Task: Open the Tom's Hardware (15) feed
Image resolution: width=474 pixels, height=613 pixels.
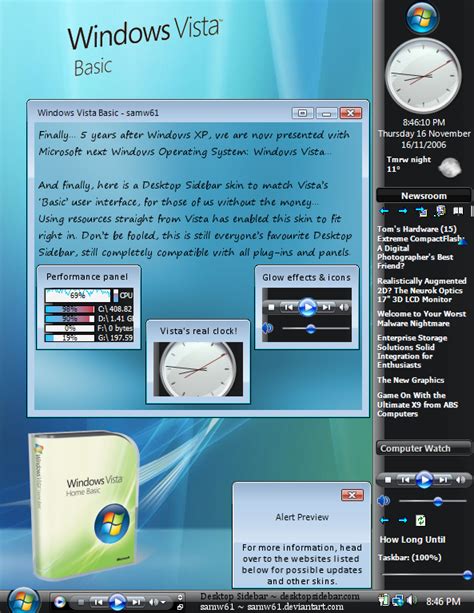Action: click(x=417, y=229)
